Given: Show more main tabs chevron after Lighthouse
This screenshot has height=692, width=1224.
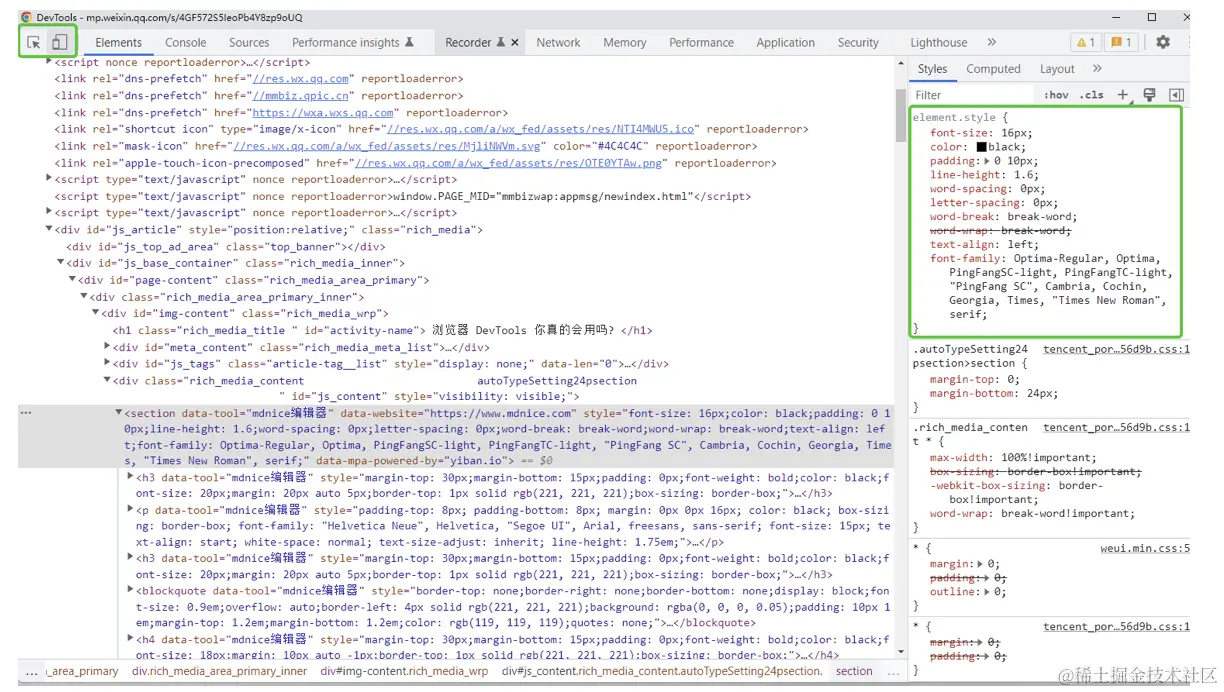Looking at the screenshot, I should [x=991, y=42].
